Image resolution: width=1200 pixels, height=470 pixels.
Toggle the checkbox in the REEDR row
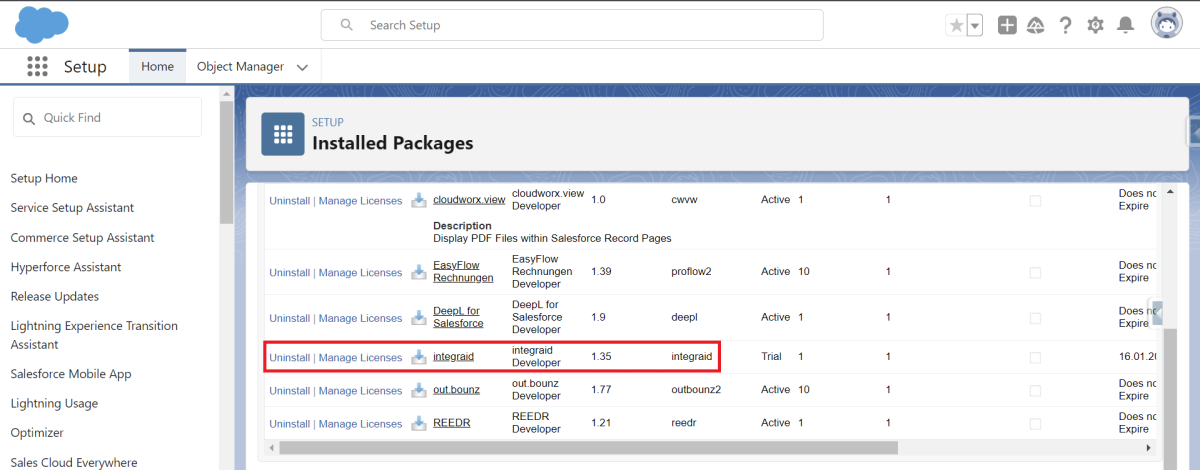(1035, 423)
